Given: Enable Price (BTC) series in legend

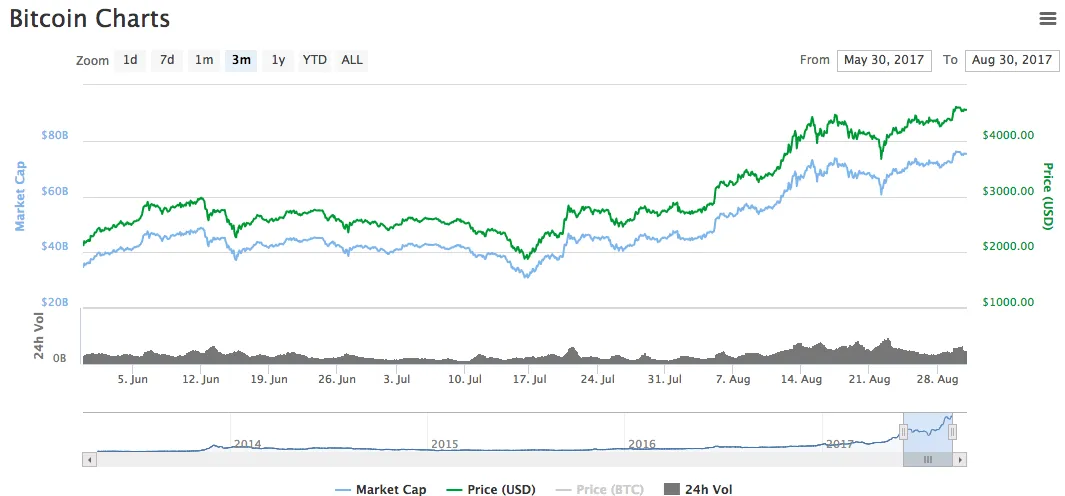Looking at the screenshot, I should [x=600, y=489].
